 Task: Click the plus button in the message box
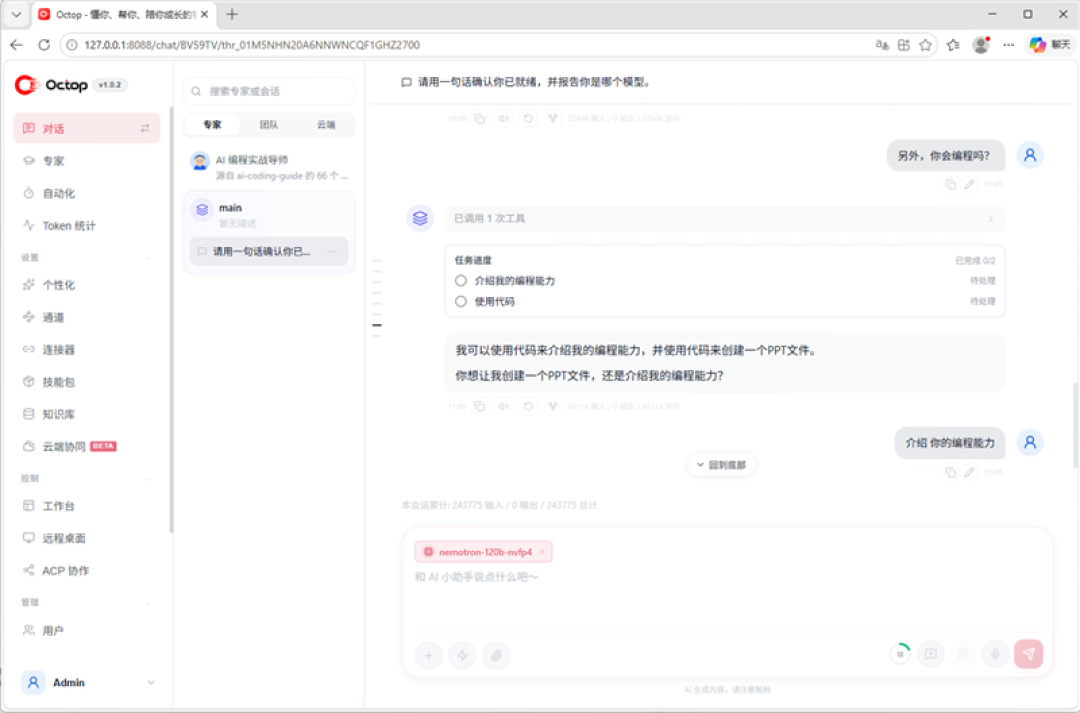click(428, 655)
